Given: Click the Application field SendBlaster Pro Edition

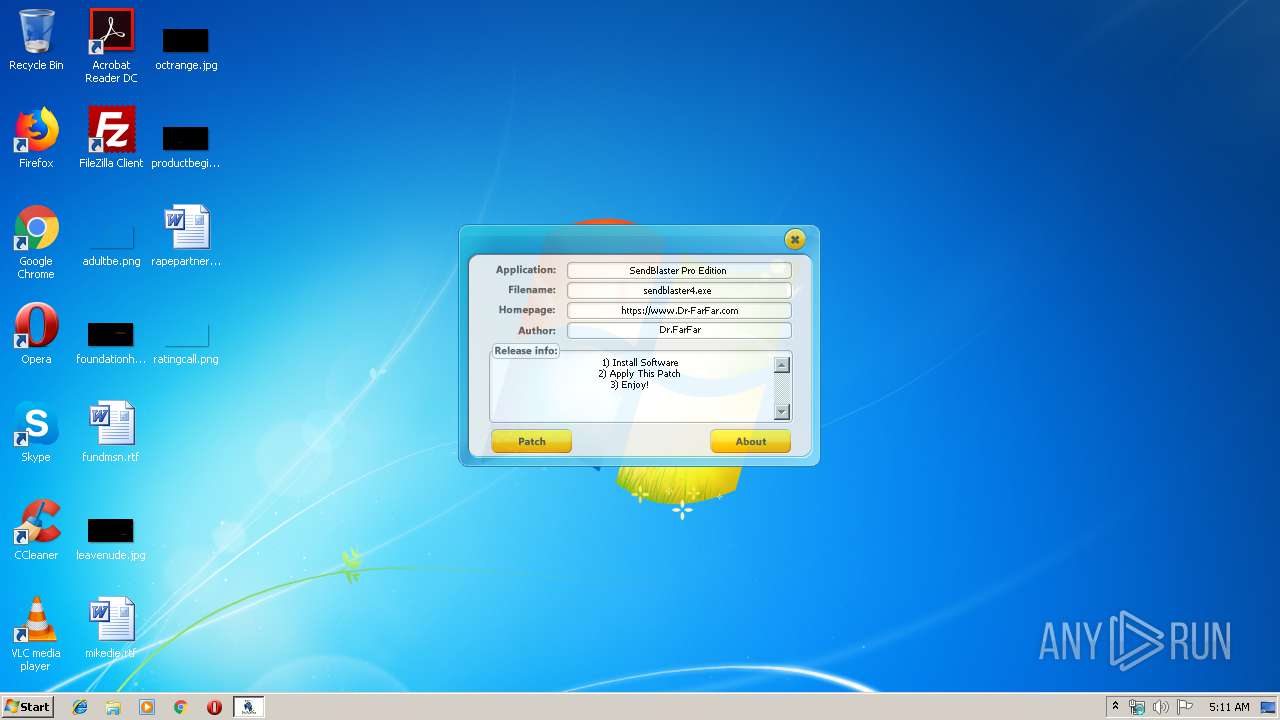Looking at the screenshot, I should [679, 270].
